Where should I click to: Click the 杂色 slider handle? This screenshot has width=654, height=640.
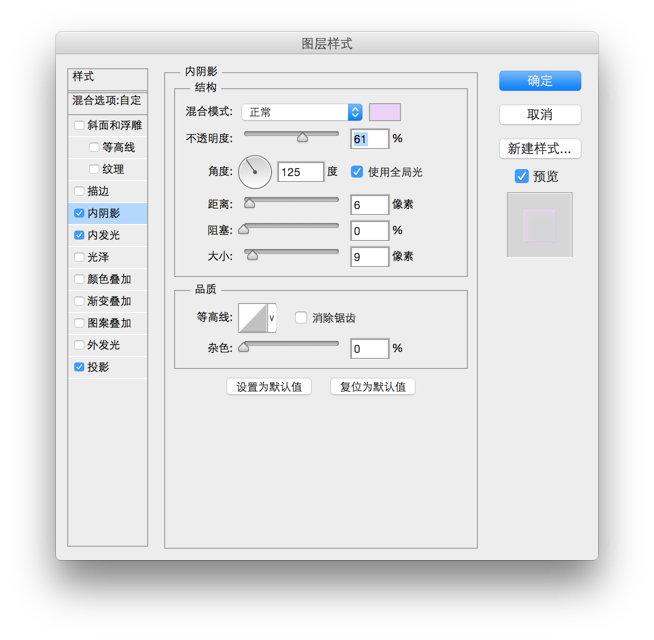[244, 347]
